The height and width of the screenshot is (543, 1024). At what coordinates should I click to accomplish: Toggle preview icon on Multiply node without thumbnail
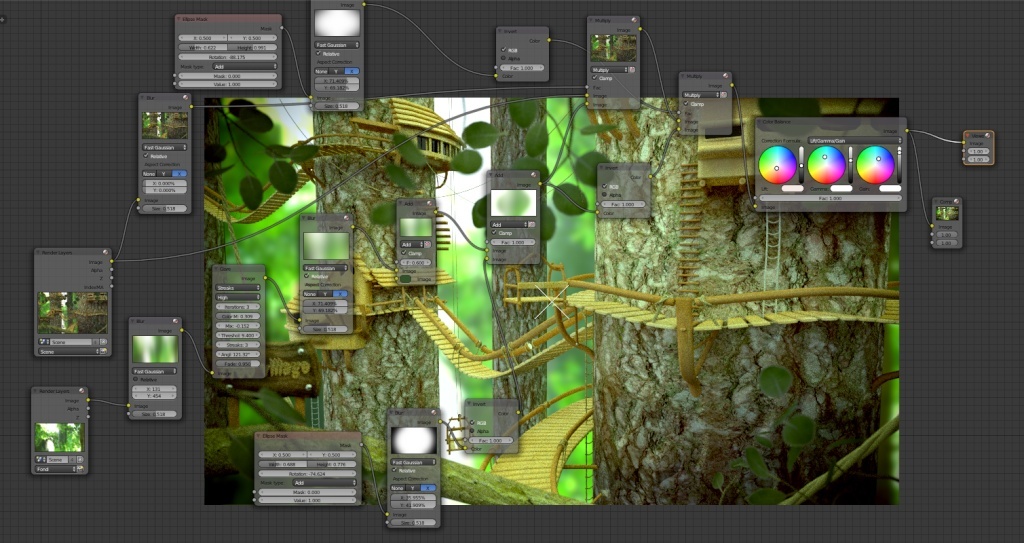(x=725, y=76)
